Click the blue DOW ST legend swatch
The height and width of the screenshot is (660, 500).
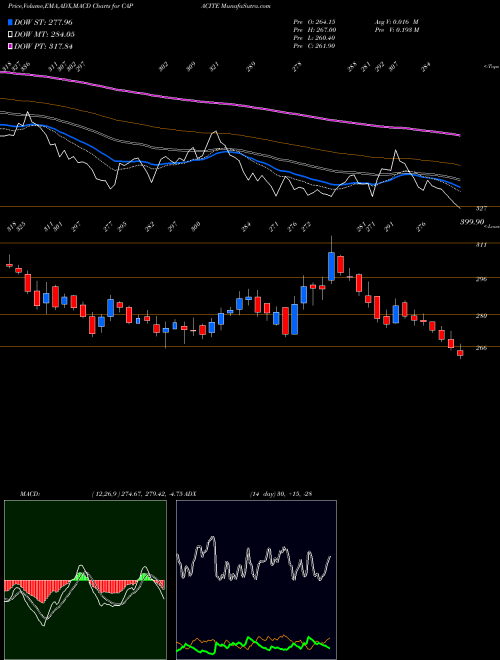[x=10, y=22]
